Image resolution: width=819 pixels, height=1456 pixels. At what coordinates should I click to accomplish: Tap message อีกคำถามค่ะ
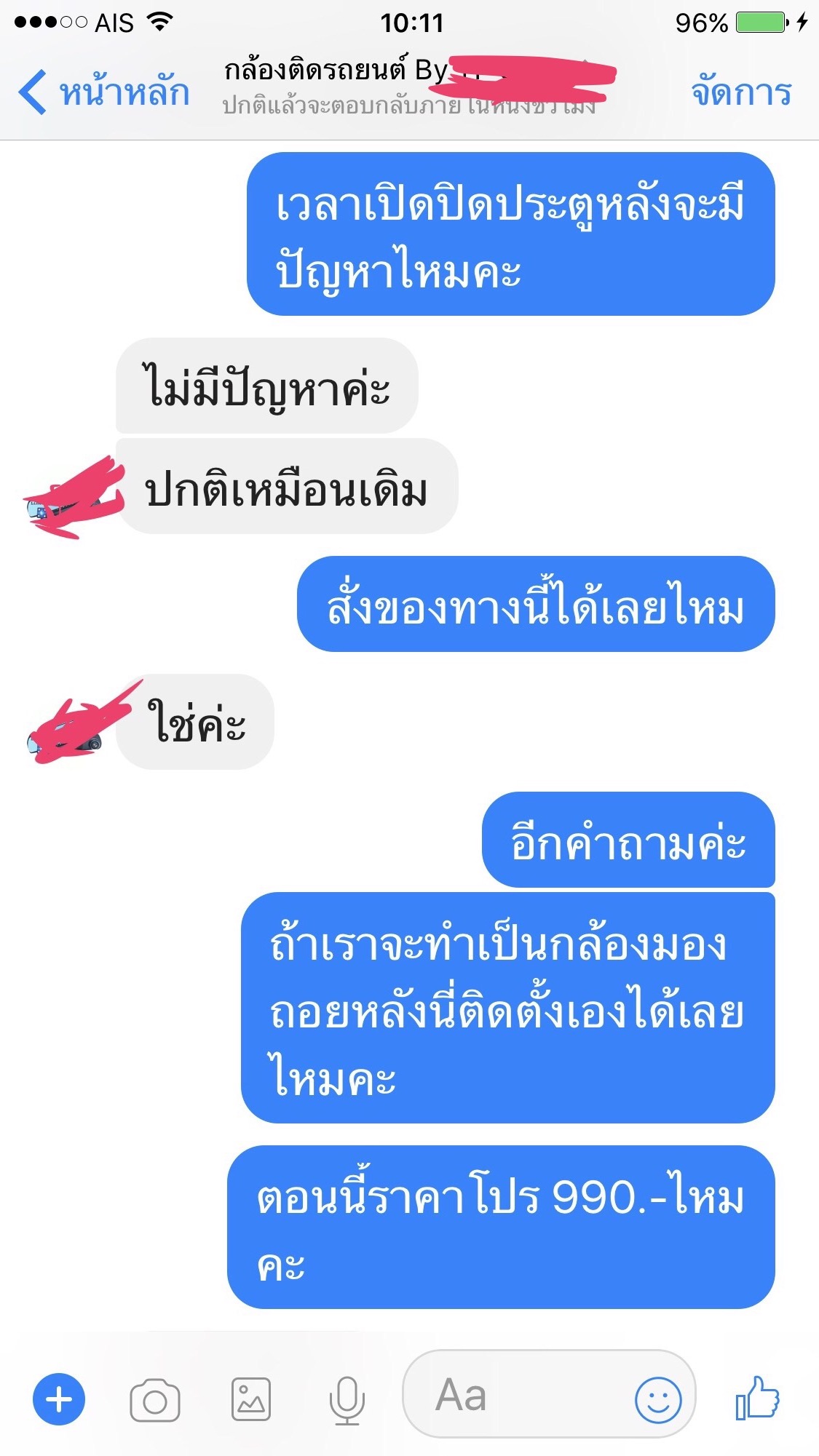click(x=628, y=840)
